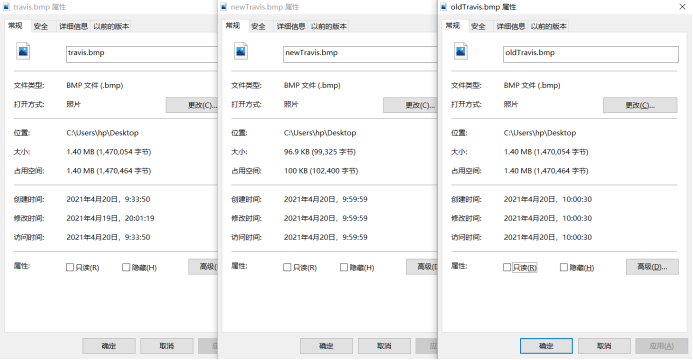The height and width of the screenshot is (360, 693).
Task: Select 常规 tab in newTravis.bmp window
Action: pyautogui.click(x=233, y=26)
